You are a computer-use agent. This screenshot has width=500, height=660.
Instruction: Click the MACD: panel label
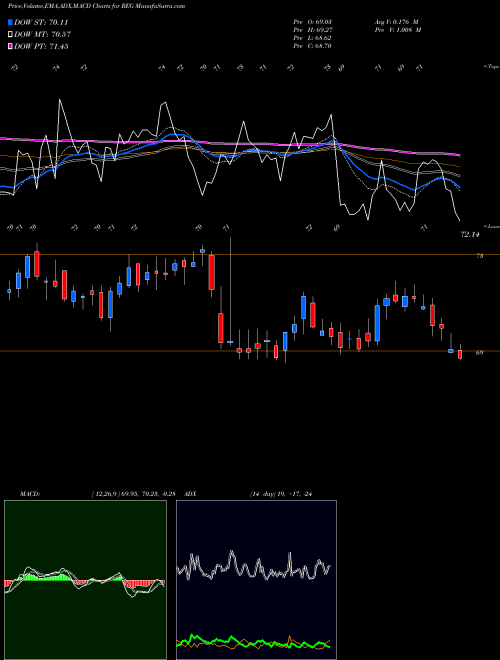coord(30,494)
